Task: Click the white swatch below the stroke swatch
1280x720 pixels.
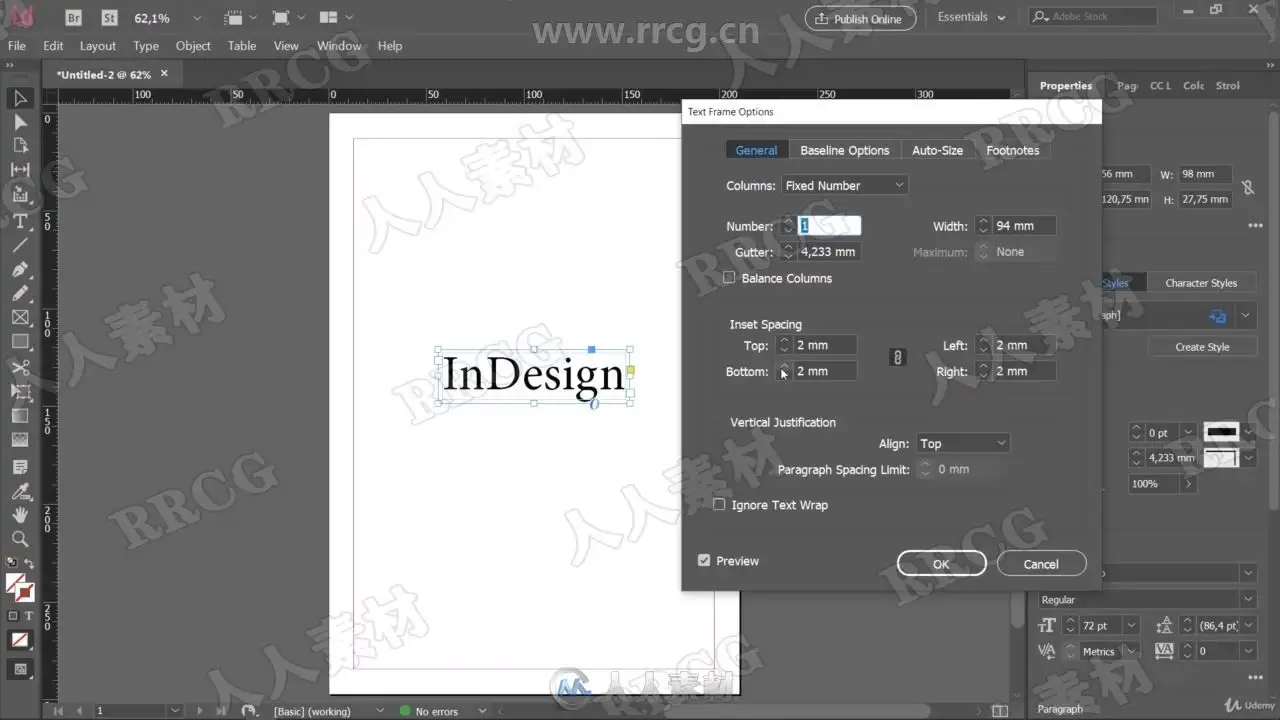Action: [1221, 458]
